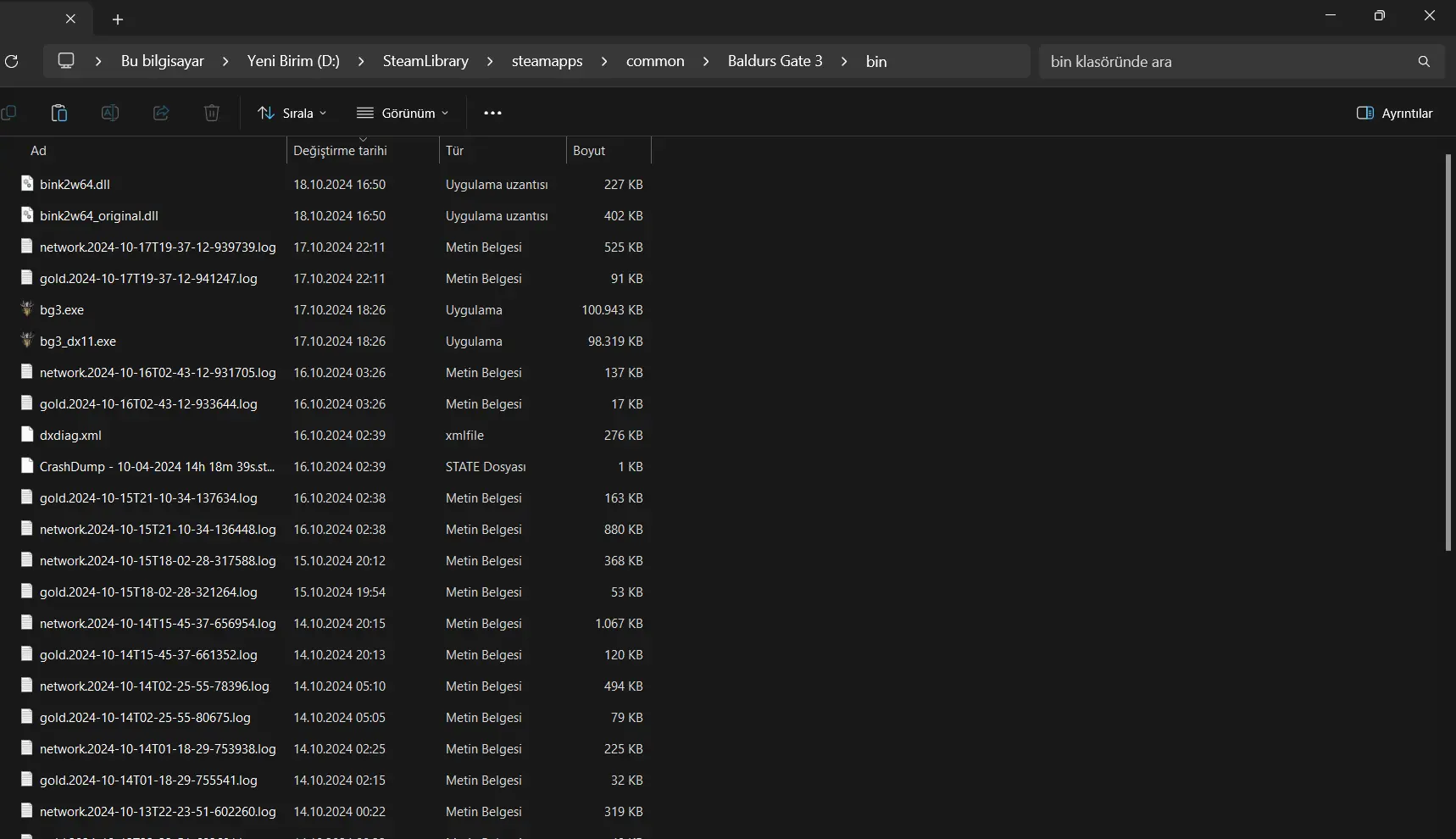Navigate to Baldurs Gate 3 breadcrumb folder
Viewport: 1456px width, 839px height.
[x=775, y=61]
